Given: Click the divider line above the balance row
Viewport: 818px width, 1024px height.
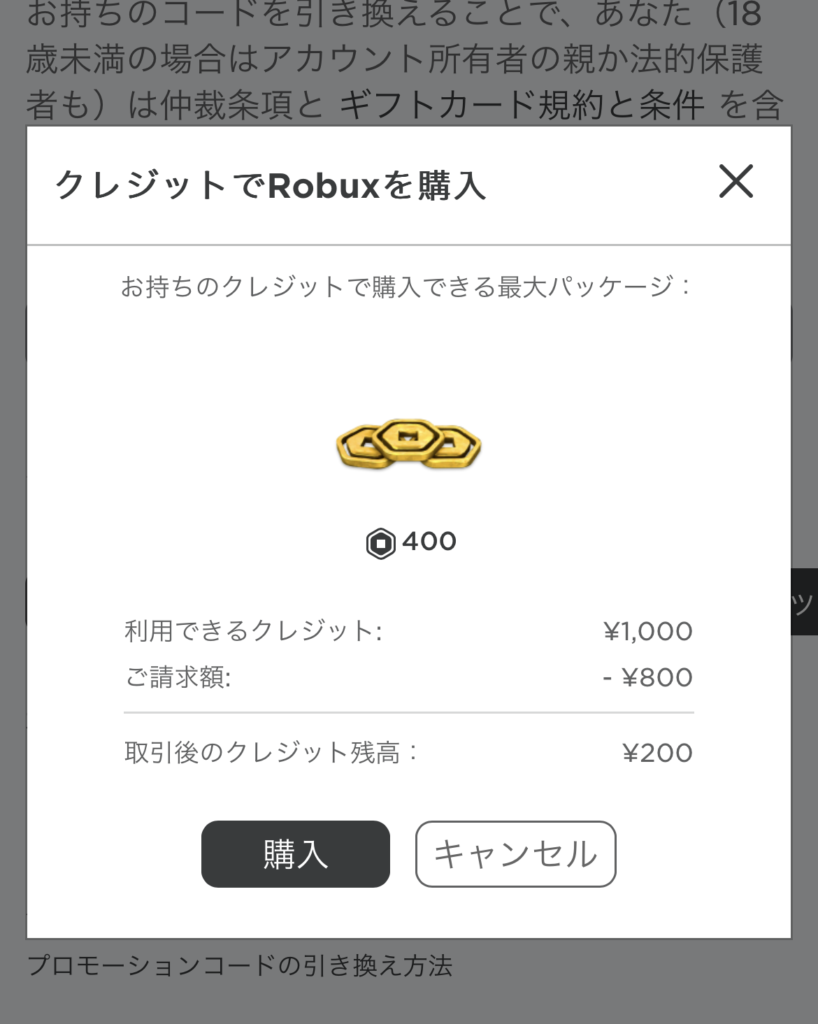Looking at the screenshot, I should pos(409,713).
